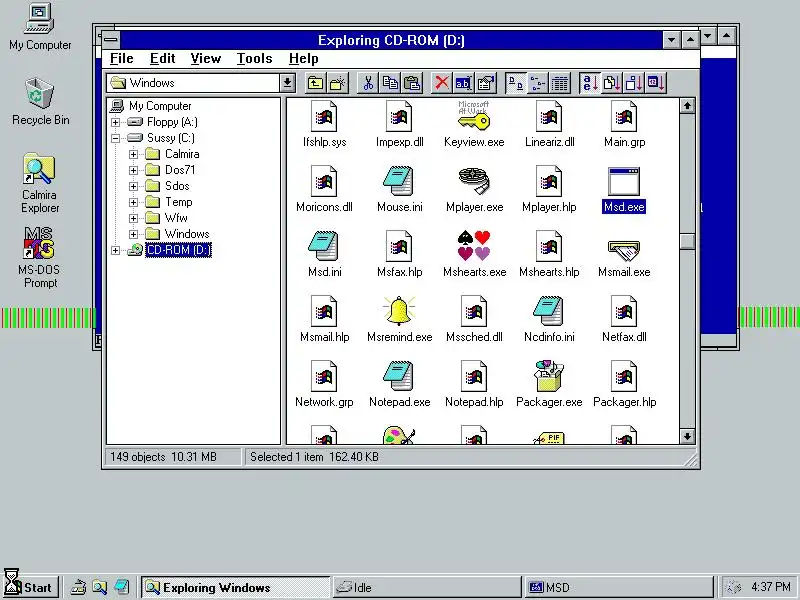Collapse the Sussy (C:) tree node

point(115,138)
